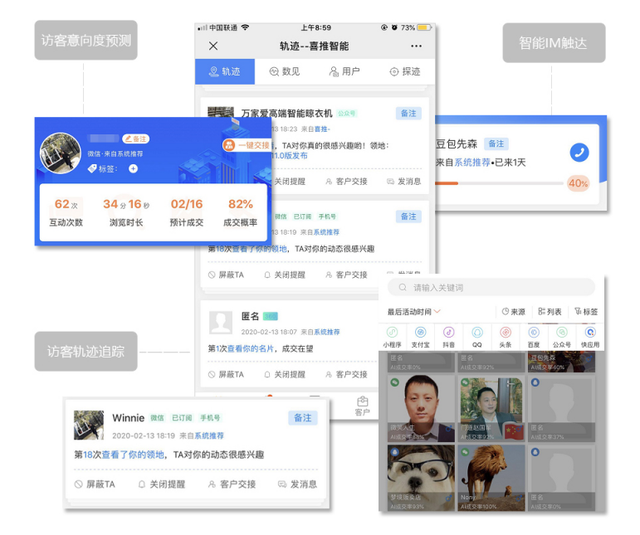Viewport: 640px width, 535px height.
Task: Open the lion avatar customer tile
Action: [491, 478]
